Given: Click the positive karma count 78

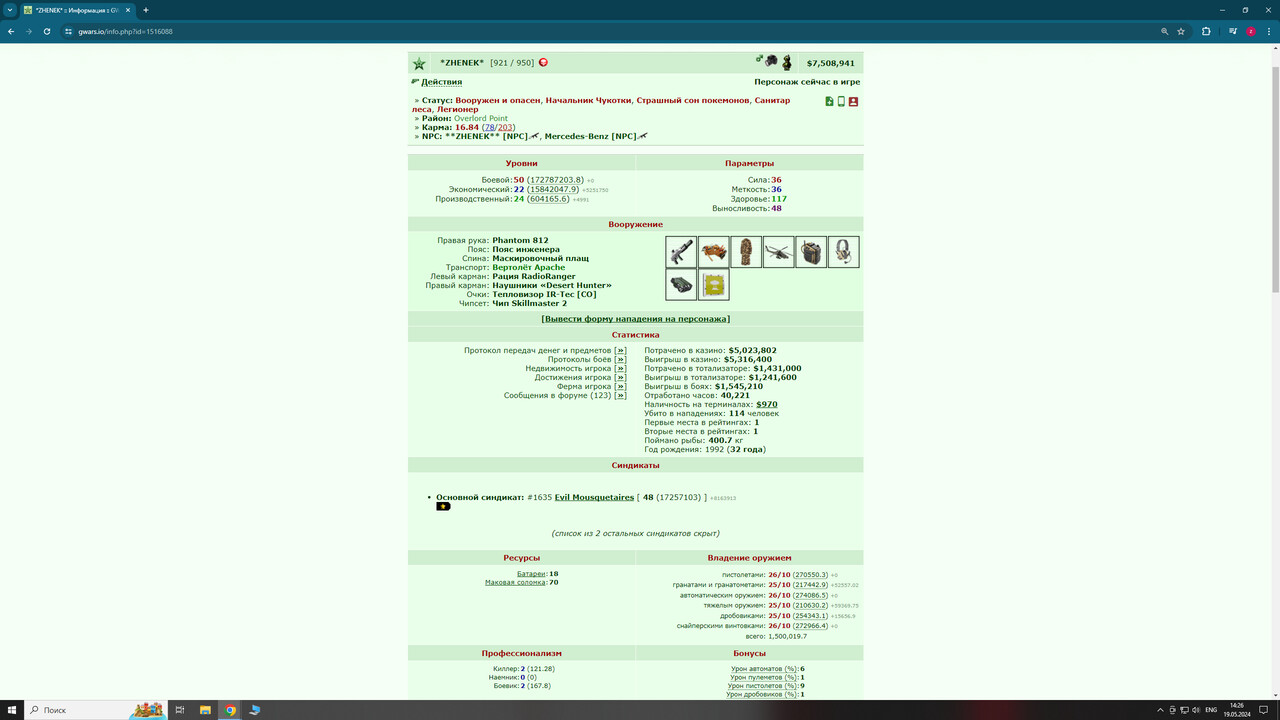Looking at the screenshot, I should [488, 127].
